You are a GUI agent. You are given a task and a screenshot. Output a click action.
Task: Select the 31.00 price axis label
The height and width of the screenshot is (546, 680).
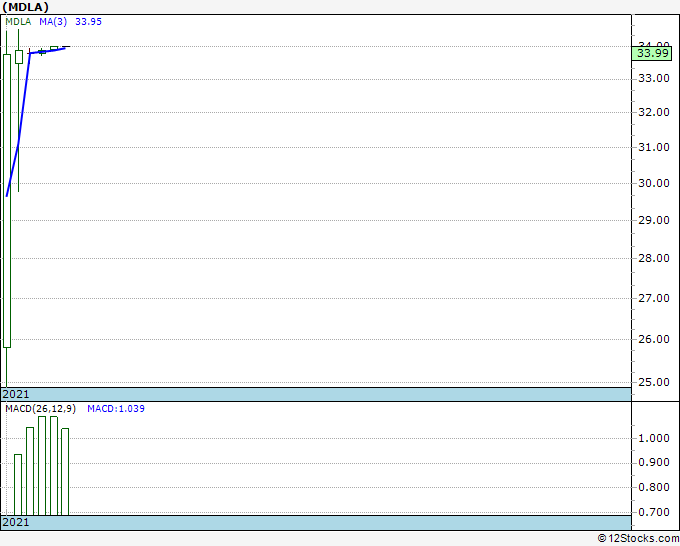654,147
